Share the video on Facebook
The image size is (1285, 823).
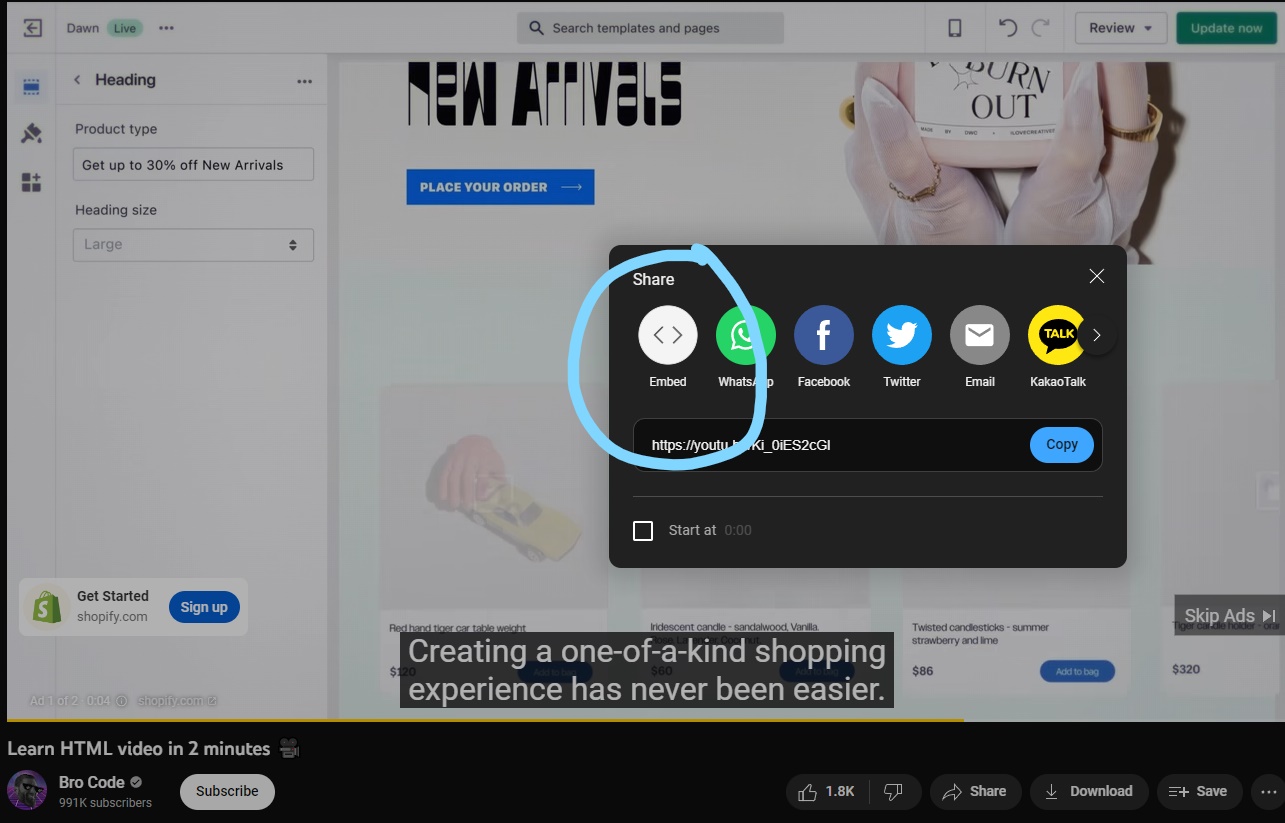[823, 336]
